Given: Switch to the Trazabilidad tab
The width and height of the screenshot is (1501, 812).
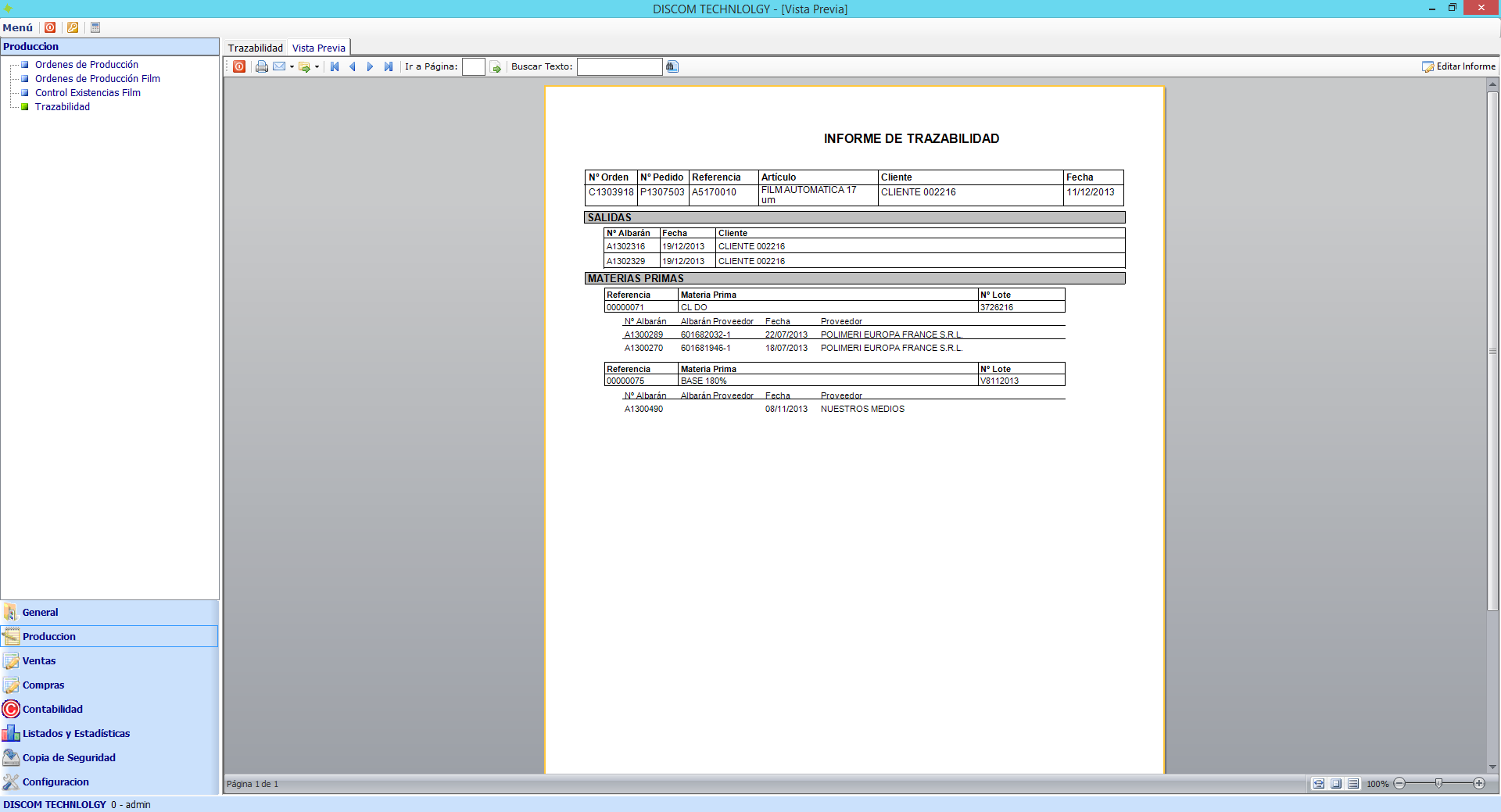Looking at the screenshot, I should 255,48.
